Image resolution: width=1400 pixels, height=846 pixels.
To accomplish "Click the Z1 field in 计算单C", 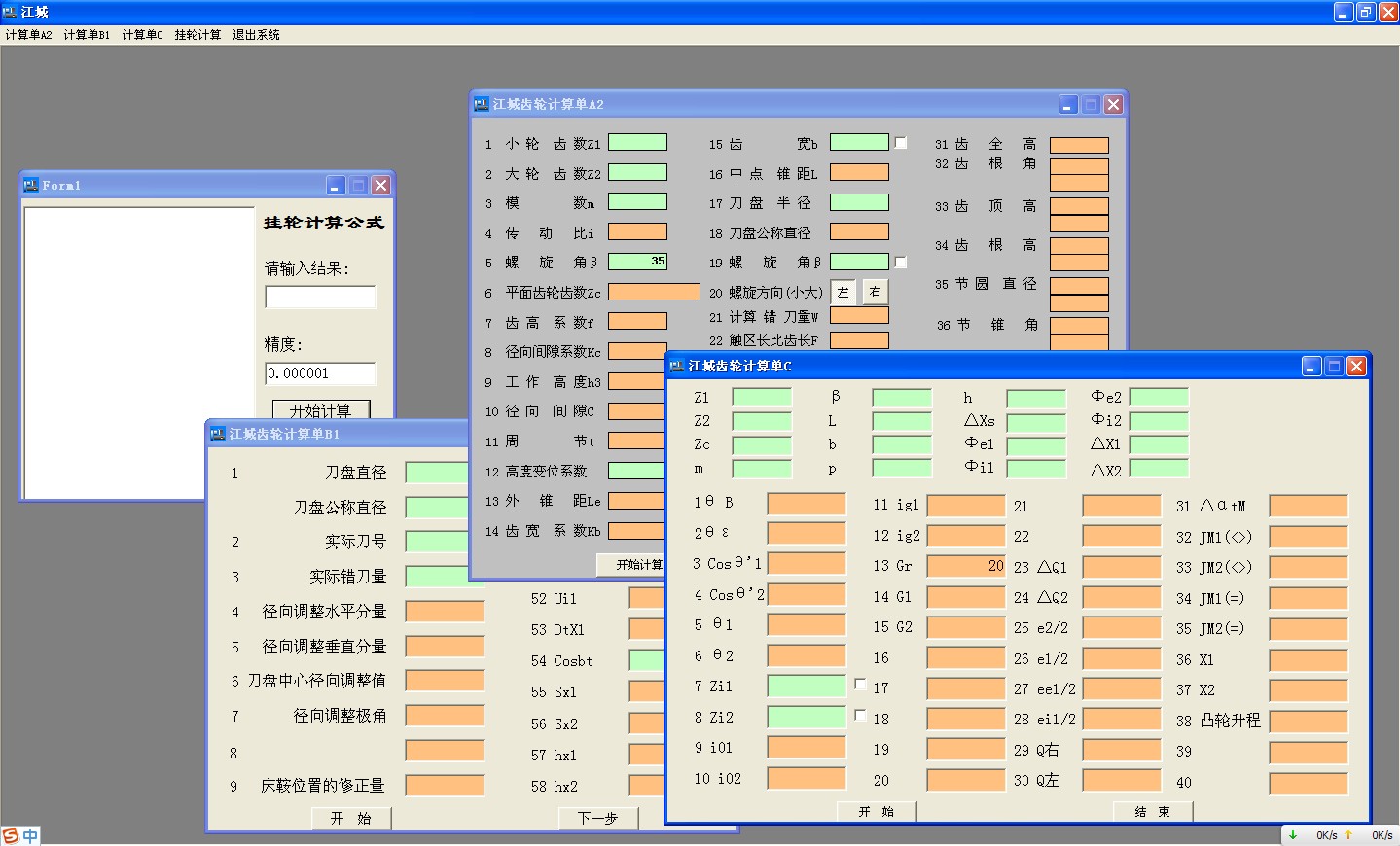I will (x=762, y=397).
